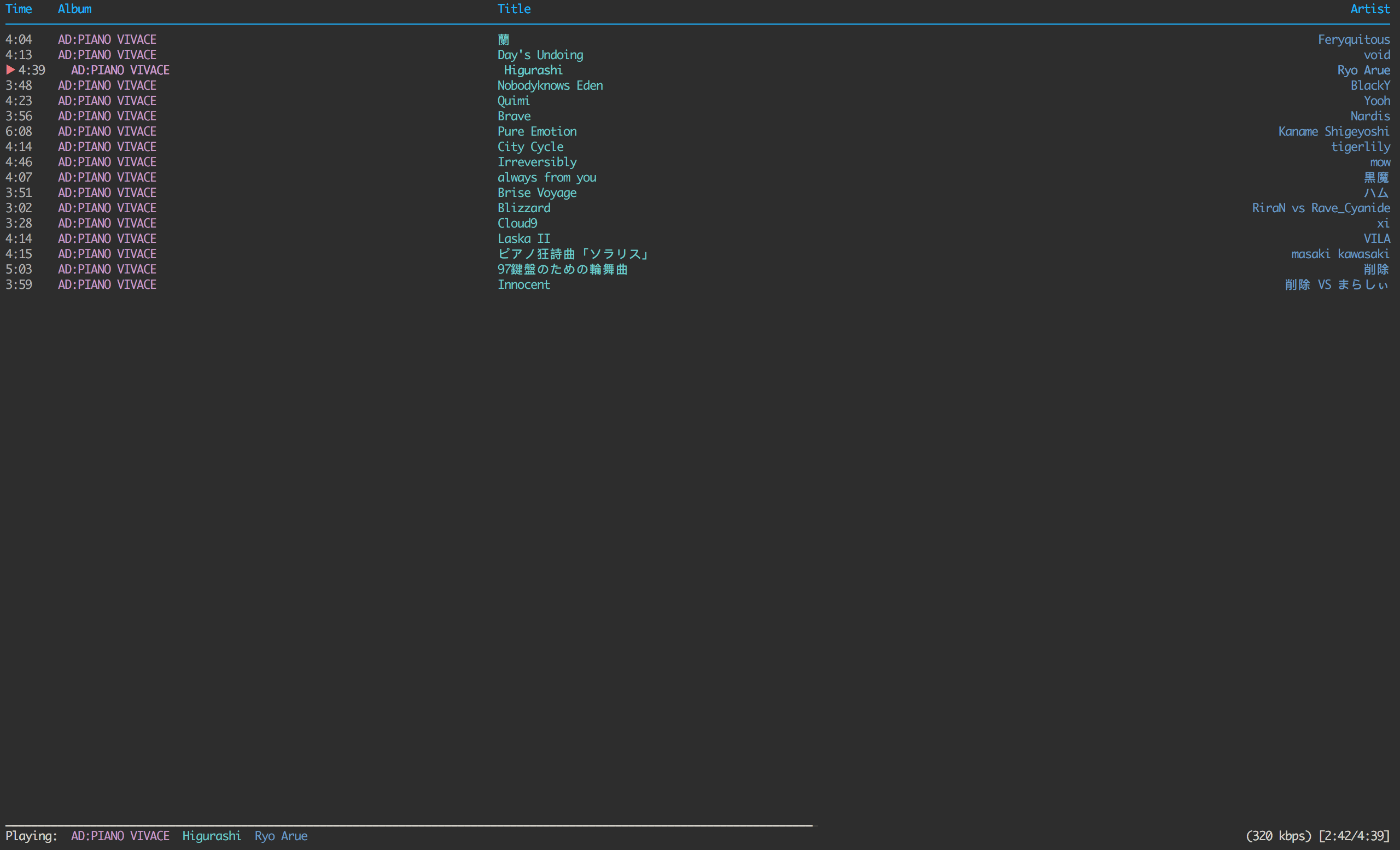Select the track Laska II
Image resolution: width=1400 pixels, height=850 pixels.
click(523, 238)
